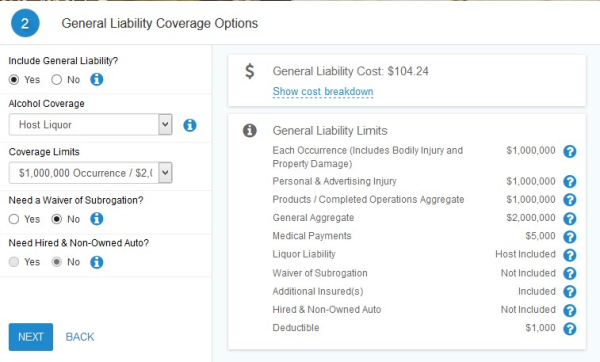Click help icon in Waiver of Subrogation limits row
The width and height of the screenshot is (600, 362).
[570, 273]
